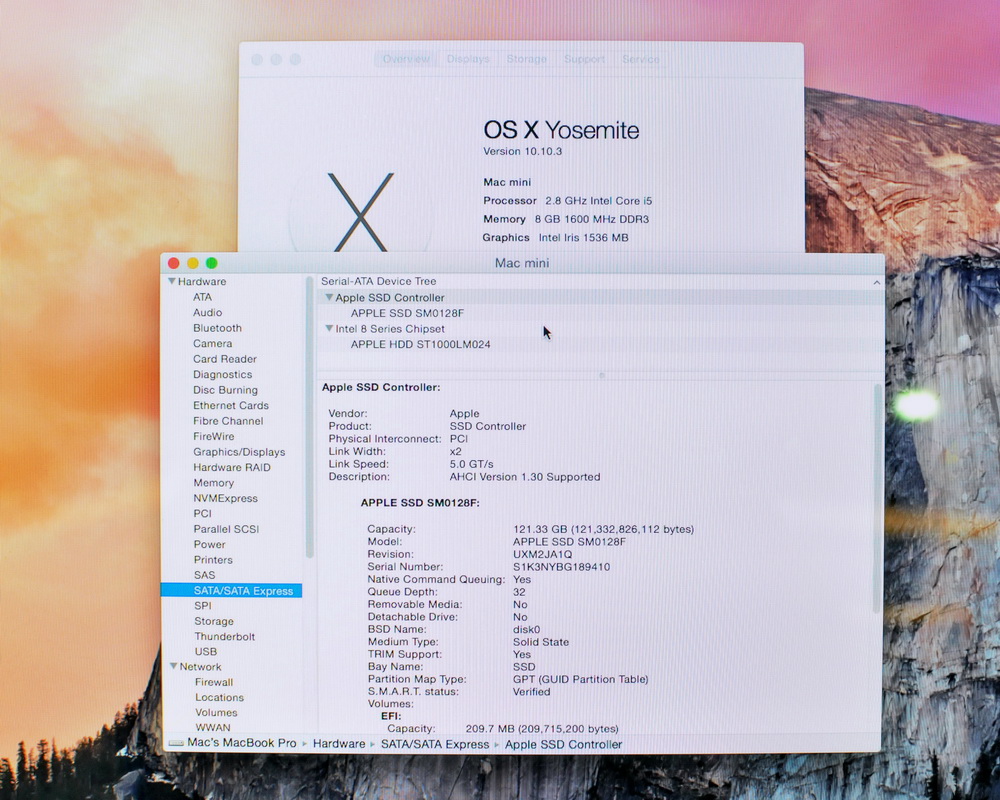Select Printers in the sidebar
The height and width of the screenshot is (800, 1000).
point(213,559)
